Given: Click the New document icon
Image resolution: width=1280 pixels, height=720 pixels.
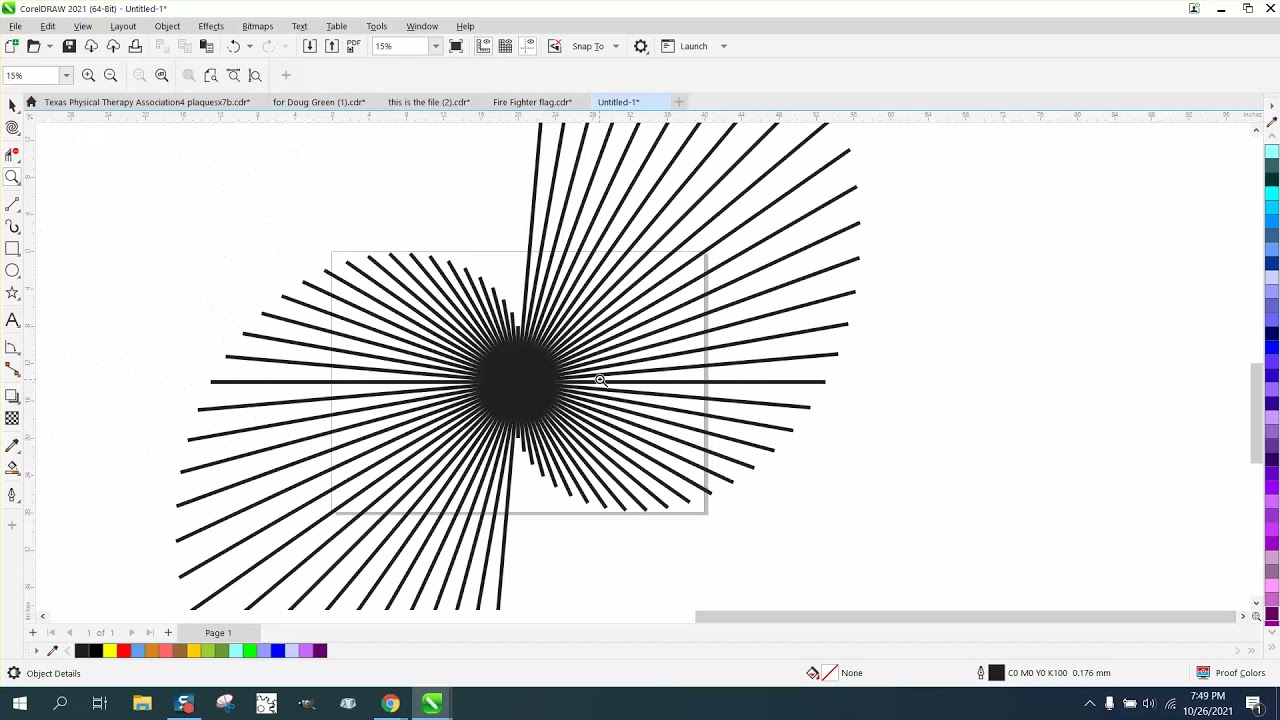Looking at the screenshot, I should point(12,46).
